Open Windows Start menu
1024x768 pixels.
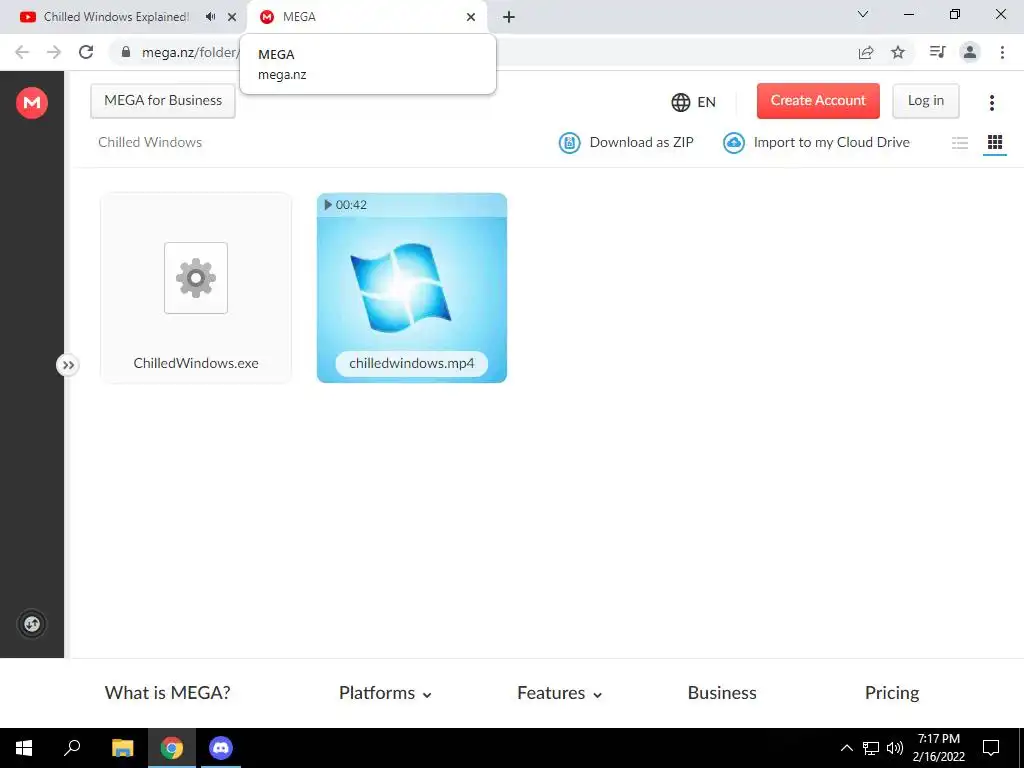[24, 748]
